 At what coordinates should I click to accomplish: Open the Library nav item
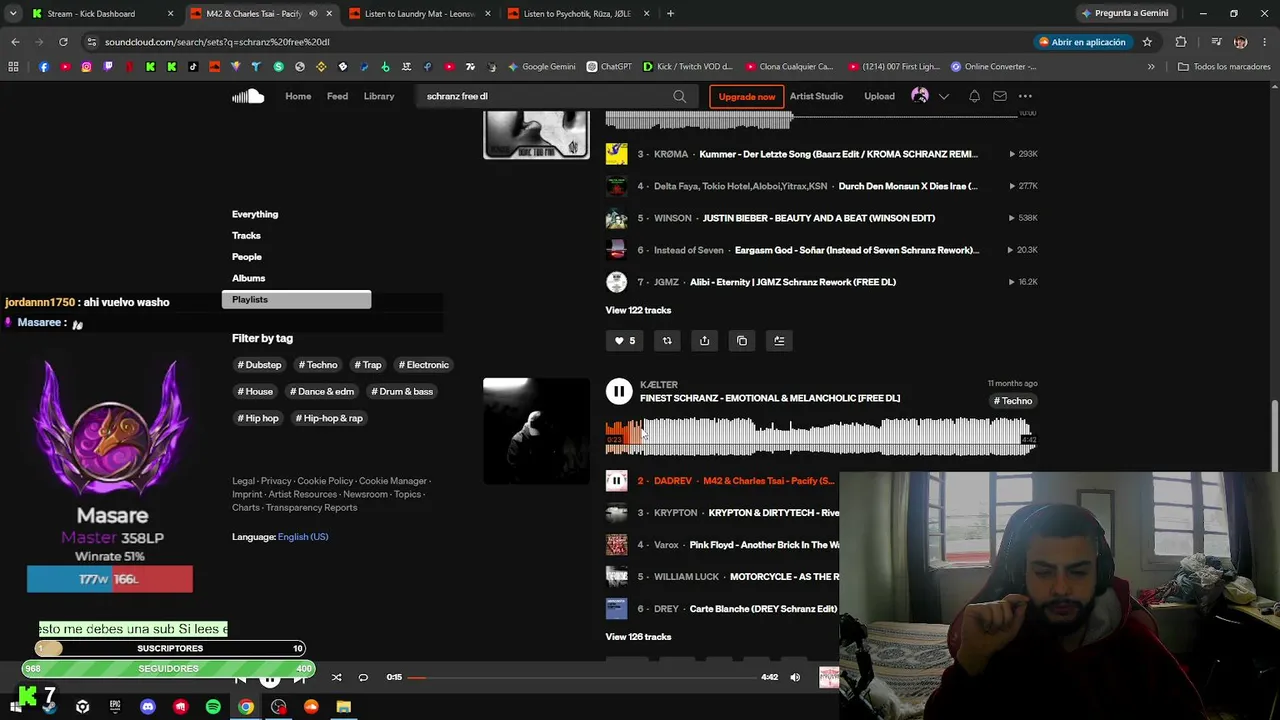pyautogui.click(x=379, y=96)
